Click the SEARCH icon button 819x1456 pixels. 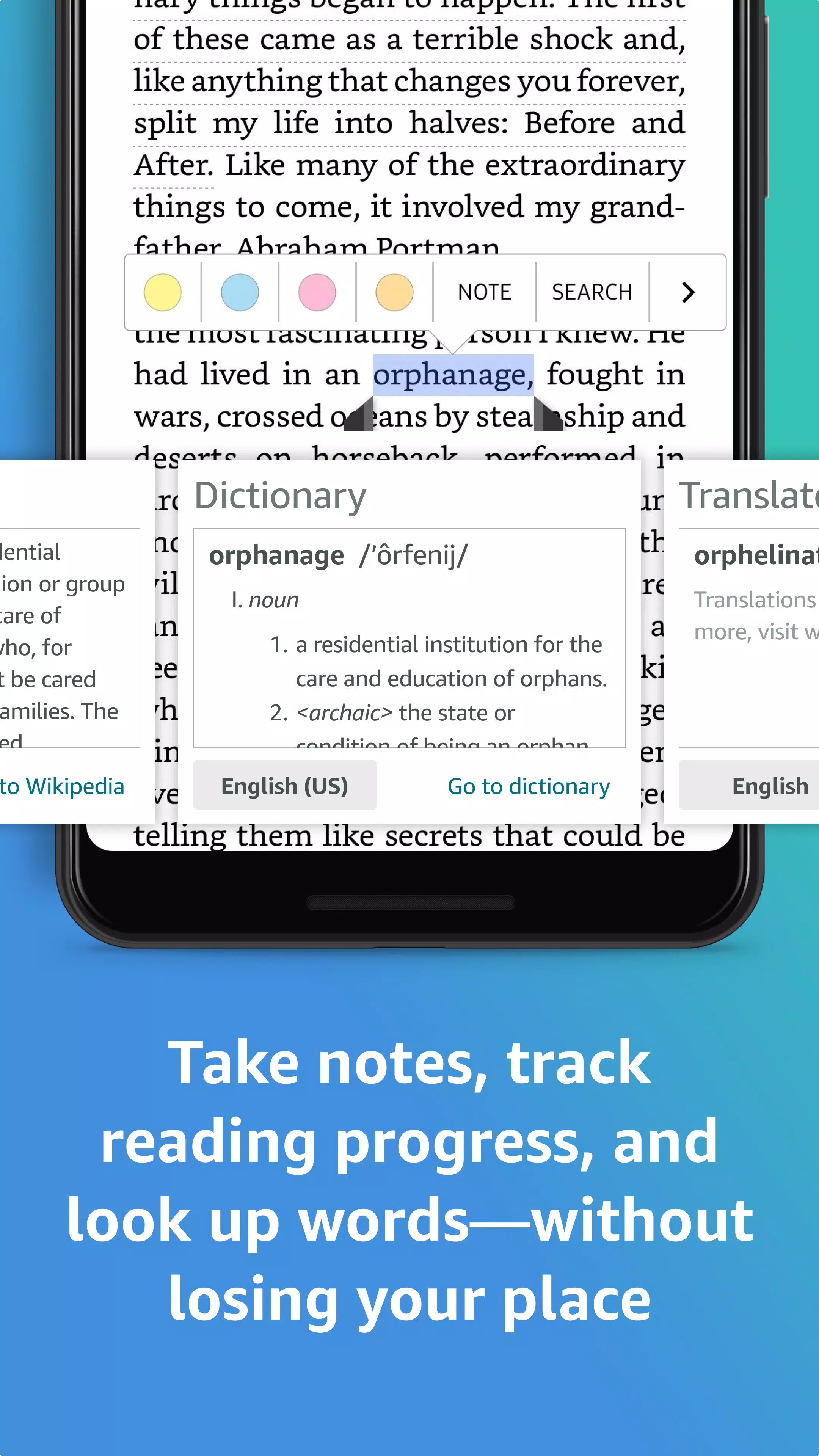[x=592, y=291]
